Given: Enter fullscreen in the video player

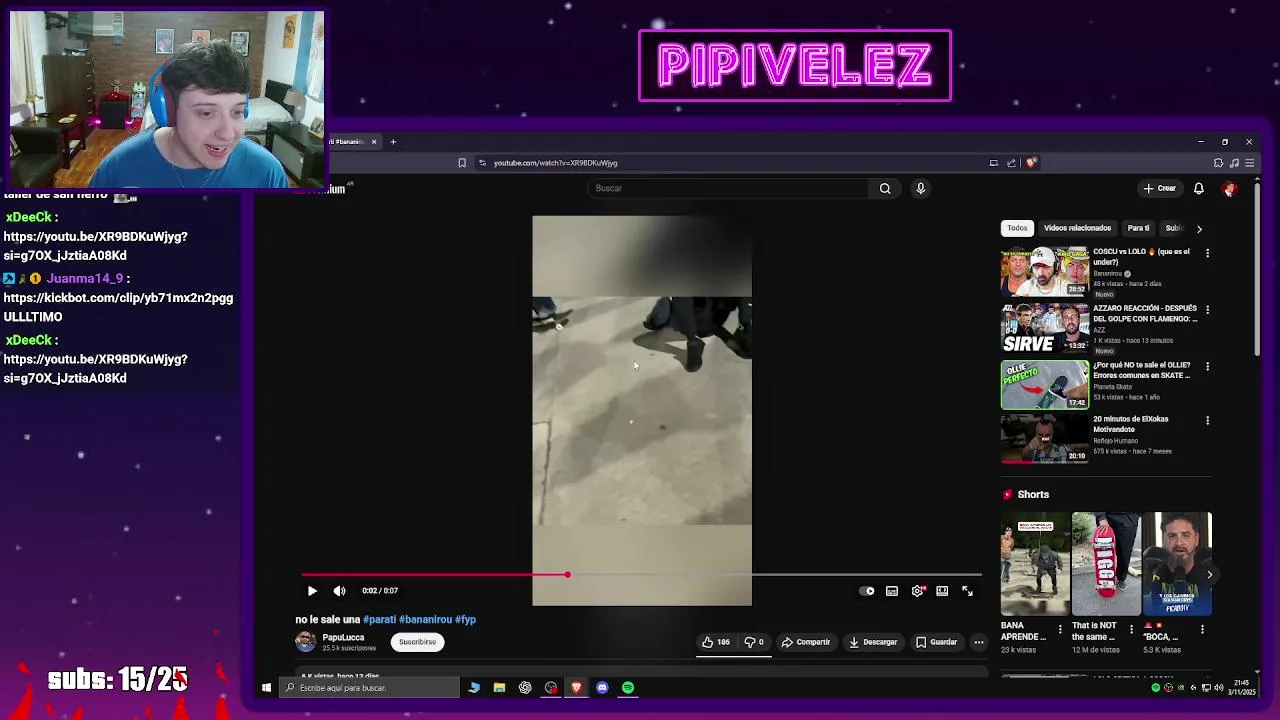Looking at the screenshot, I should pyautogui.click(x=967, y=591).
